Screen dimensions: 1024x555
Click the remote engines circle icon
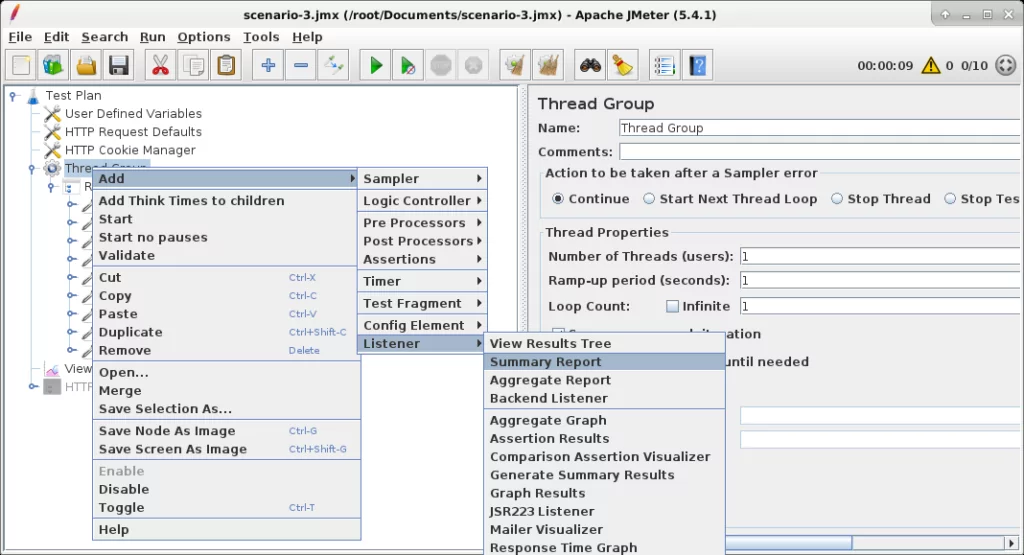(1006, 65)
